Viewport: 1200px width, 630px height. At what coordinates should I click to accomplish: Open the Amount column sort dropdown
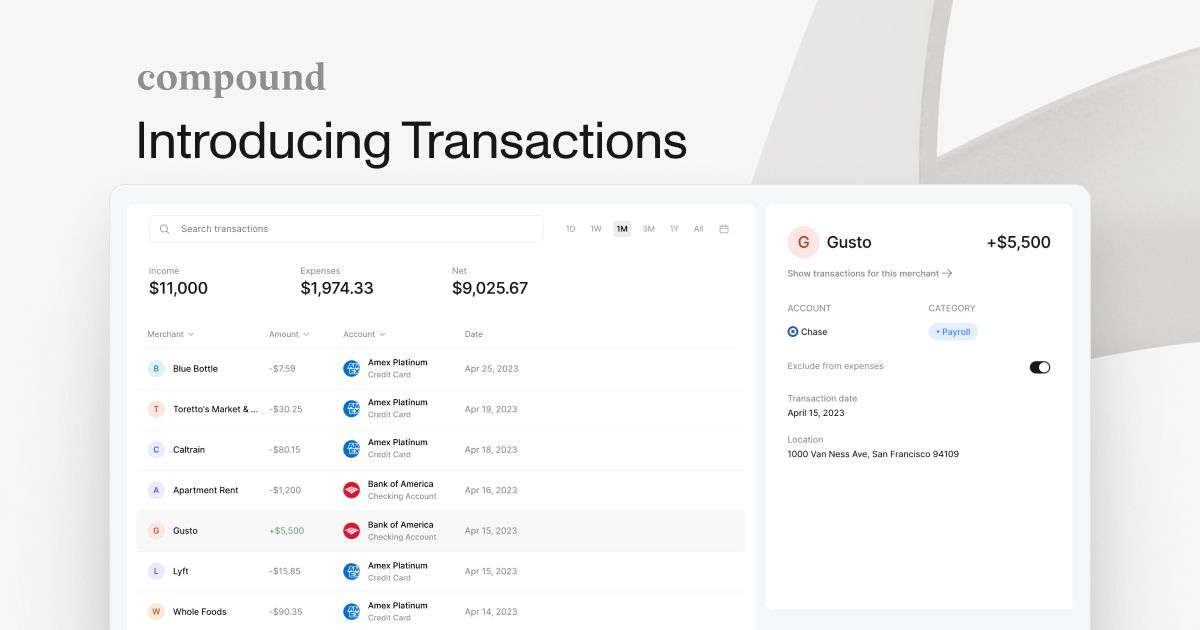pyautogui.click(x=288, y=334)
